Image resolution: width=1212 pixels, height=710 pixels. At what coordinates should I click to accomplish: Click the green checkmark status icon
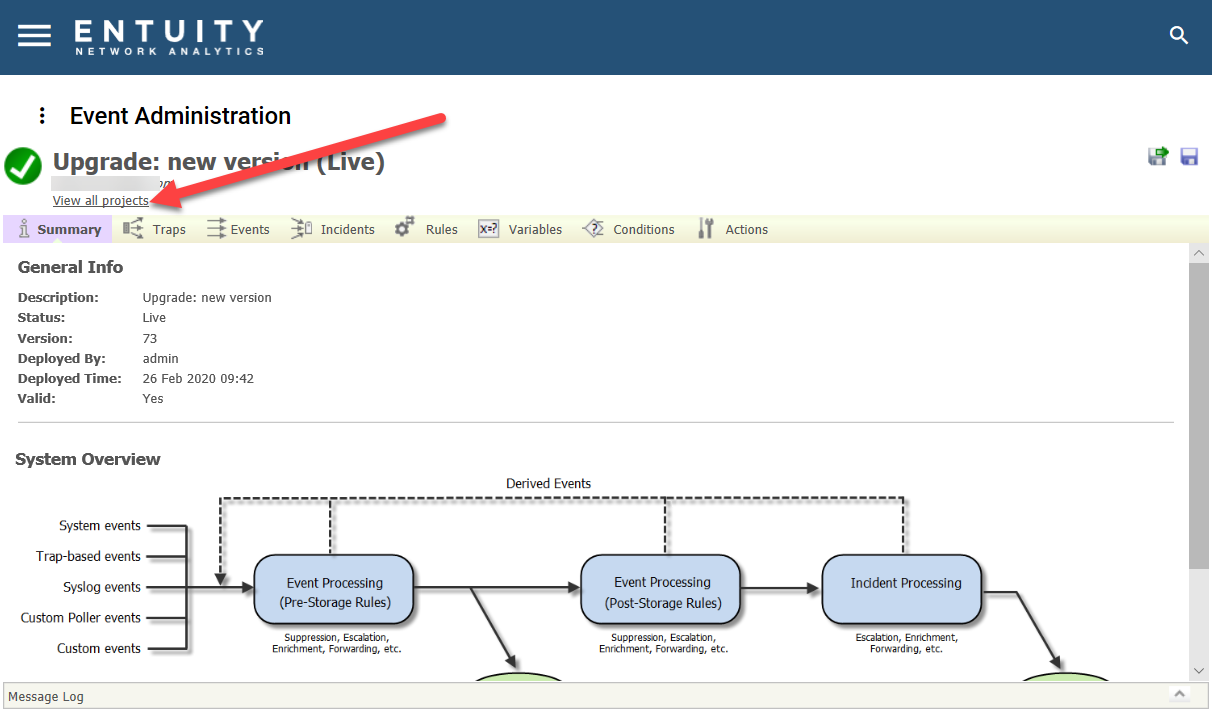tap(22, 166)
